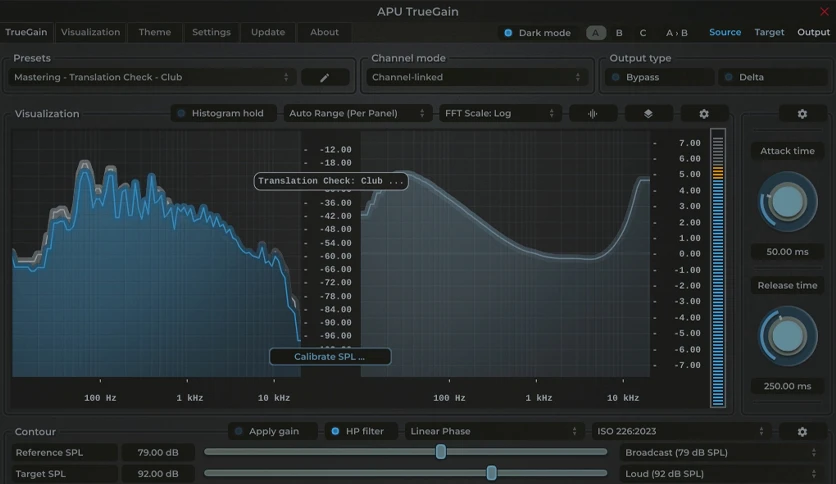Open Linear Phase filter dropdown
This screenshot has width=836, height=484.
click(494, 431)
